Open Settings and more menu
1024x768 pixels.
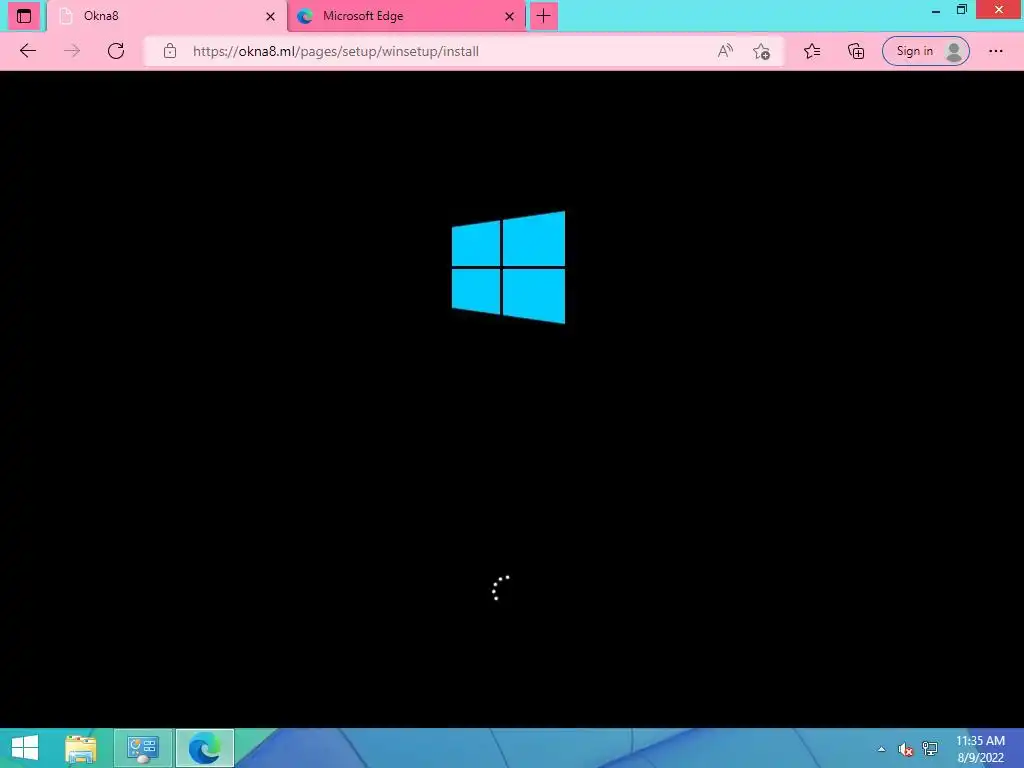point(995,51)
